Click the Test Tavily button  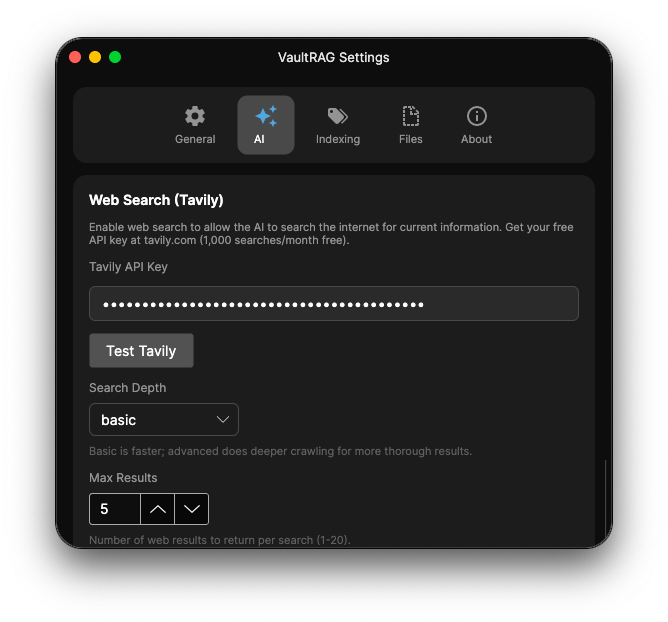pyautogui.click(x=141, y=351)
